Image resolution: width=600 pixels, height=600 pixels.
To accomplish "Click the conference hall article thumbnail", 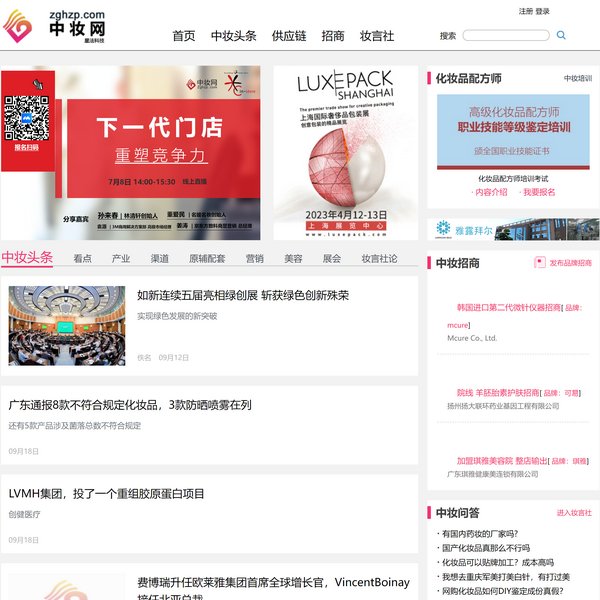I will pyautogui.click(x=67, y=325).
